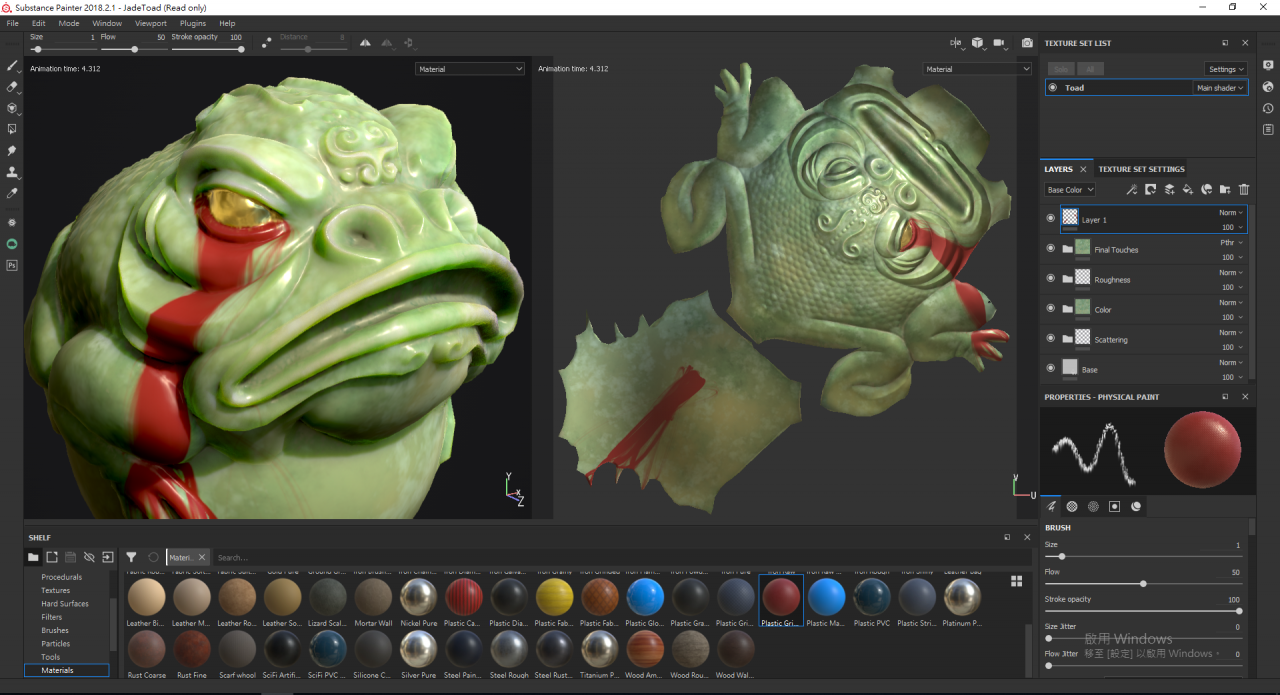Switch to Texture Set Settings tab
The width and height of the screenshot is (1280, 695).
click(x=1141, y=169)
